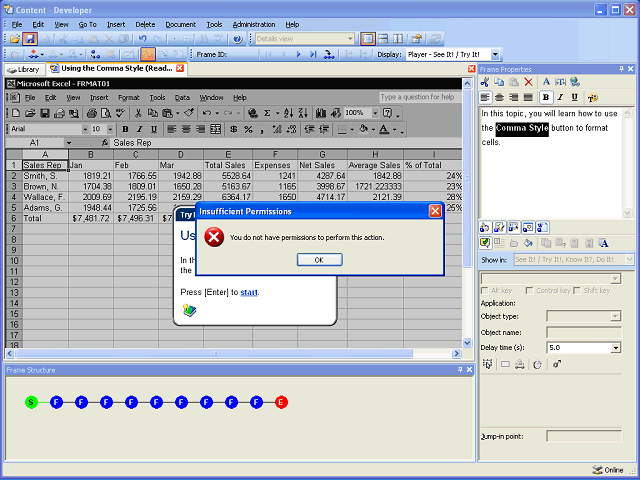Click OK in Insufficient Permissions dialog
640x480 pixels.
click(319, 260)
